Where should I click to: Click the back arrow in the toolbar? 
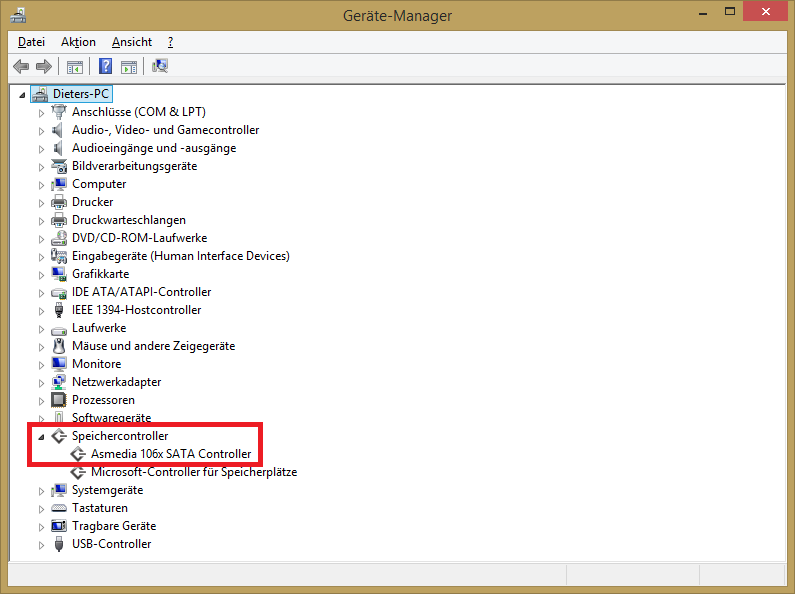point(21,66)
